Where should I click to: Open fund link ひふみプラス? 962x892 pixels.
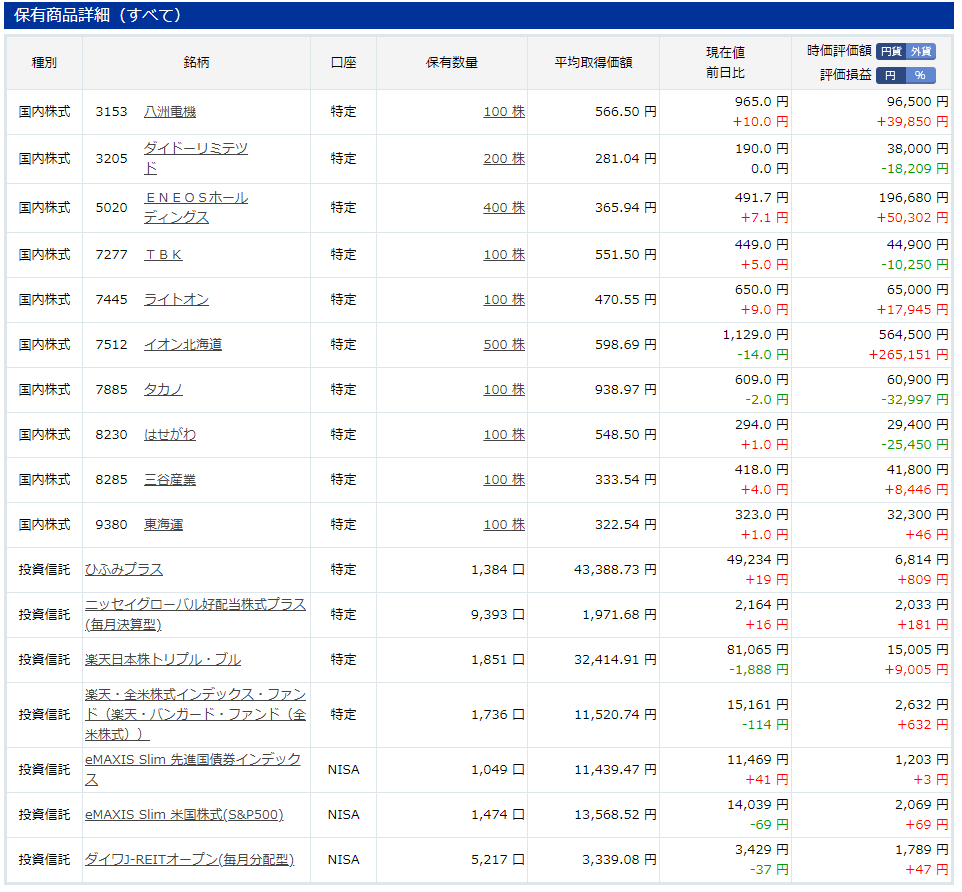[x=124, y=569]
